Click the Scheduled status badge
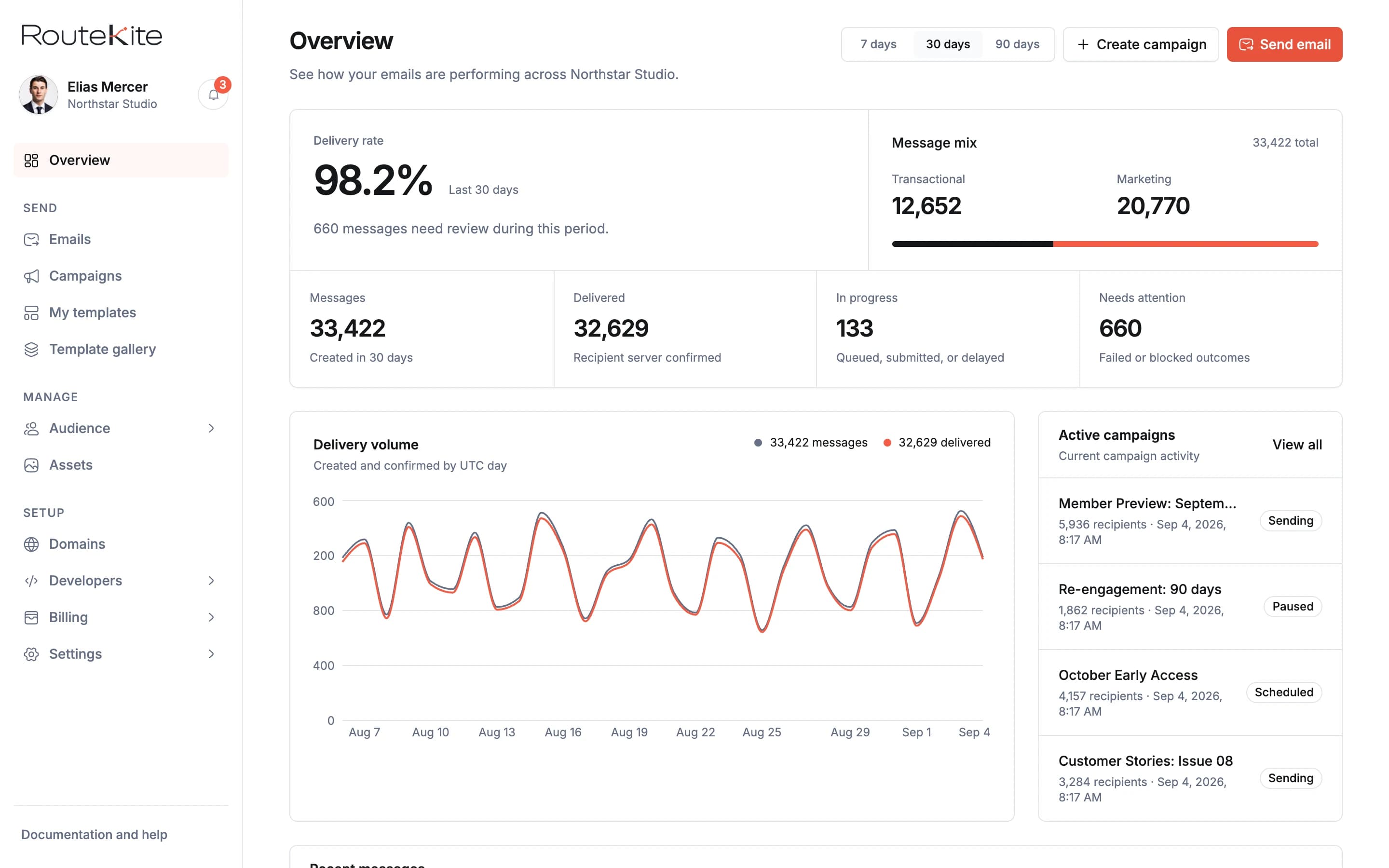The height and width of the screenshot is (868, 1389). 1284,692
